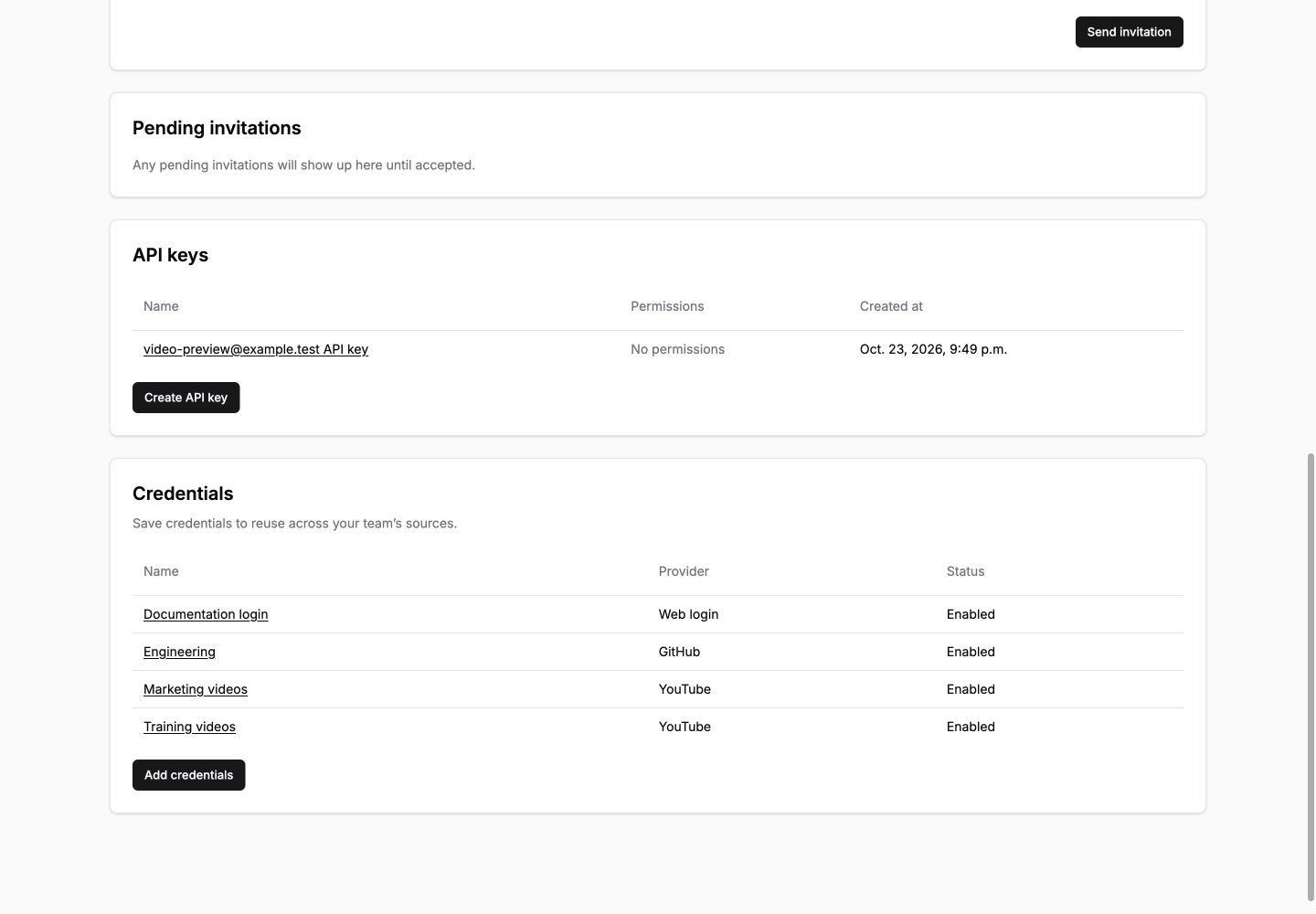Click the Name header in API keys table

[x=161, y=306]
